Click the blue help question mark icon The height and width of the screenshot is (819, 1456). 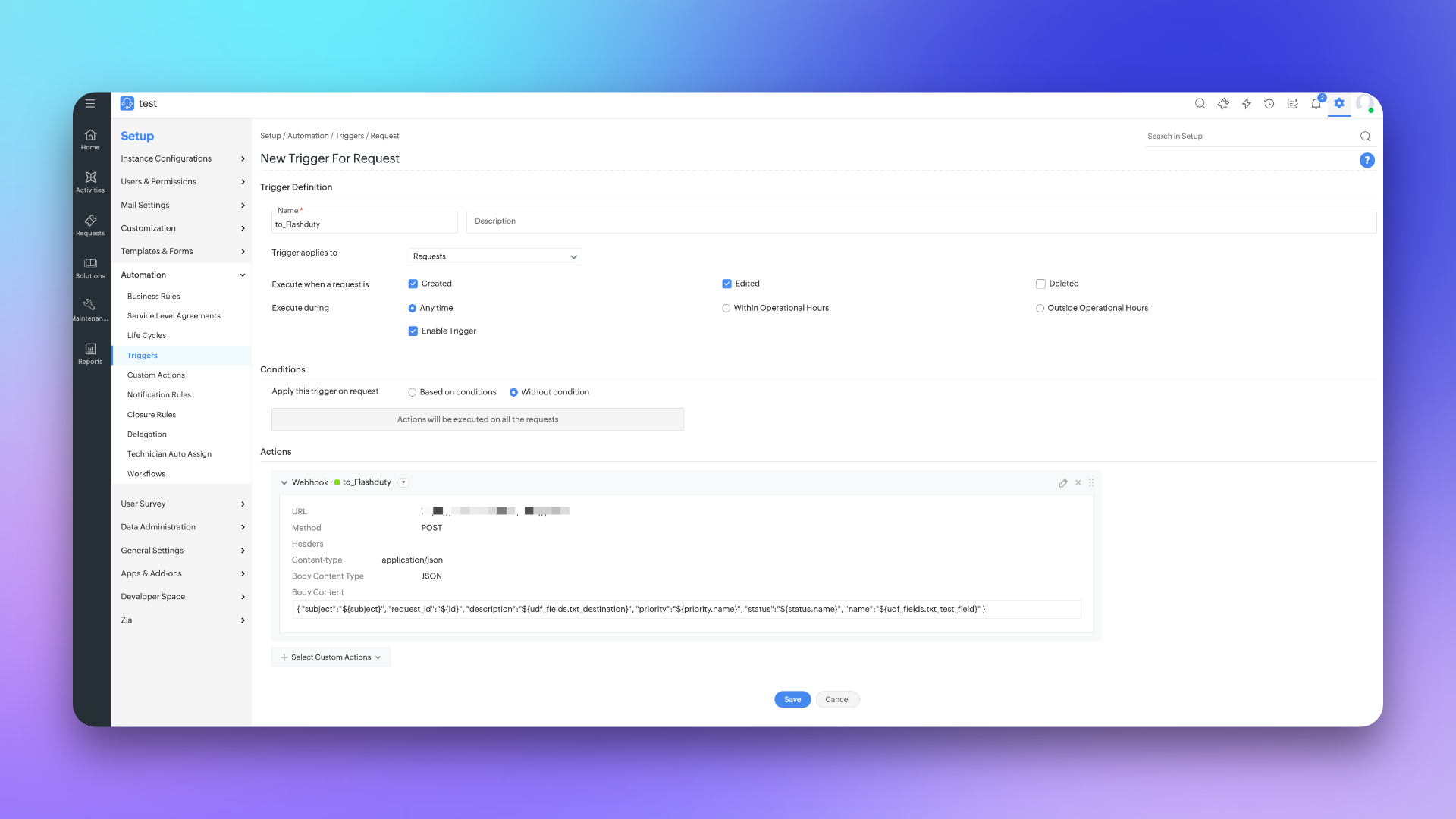coord(1367,160)
